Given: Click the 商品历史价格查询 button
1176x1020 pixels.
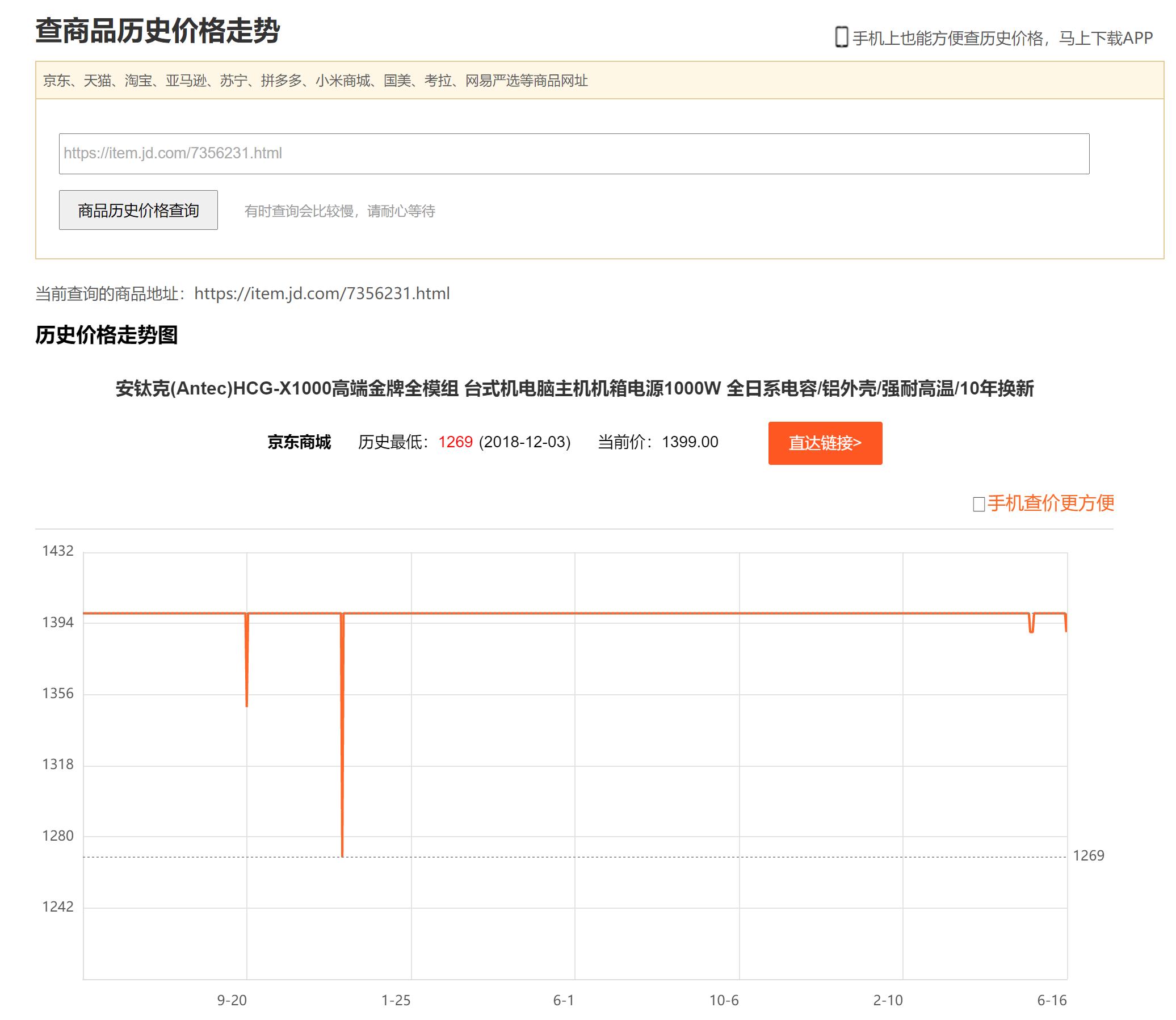Looking at the screenshot, I should pos(138,210).
